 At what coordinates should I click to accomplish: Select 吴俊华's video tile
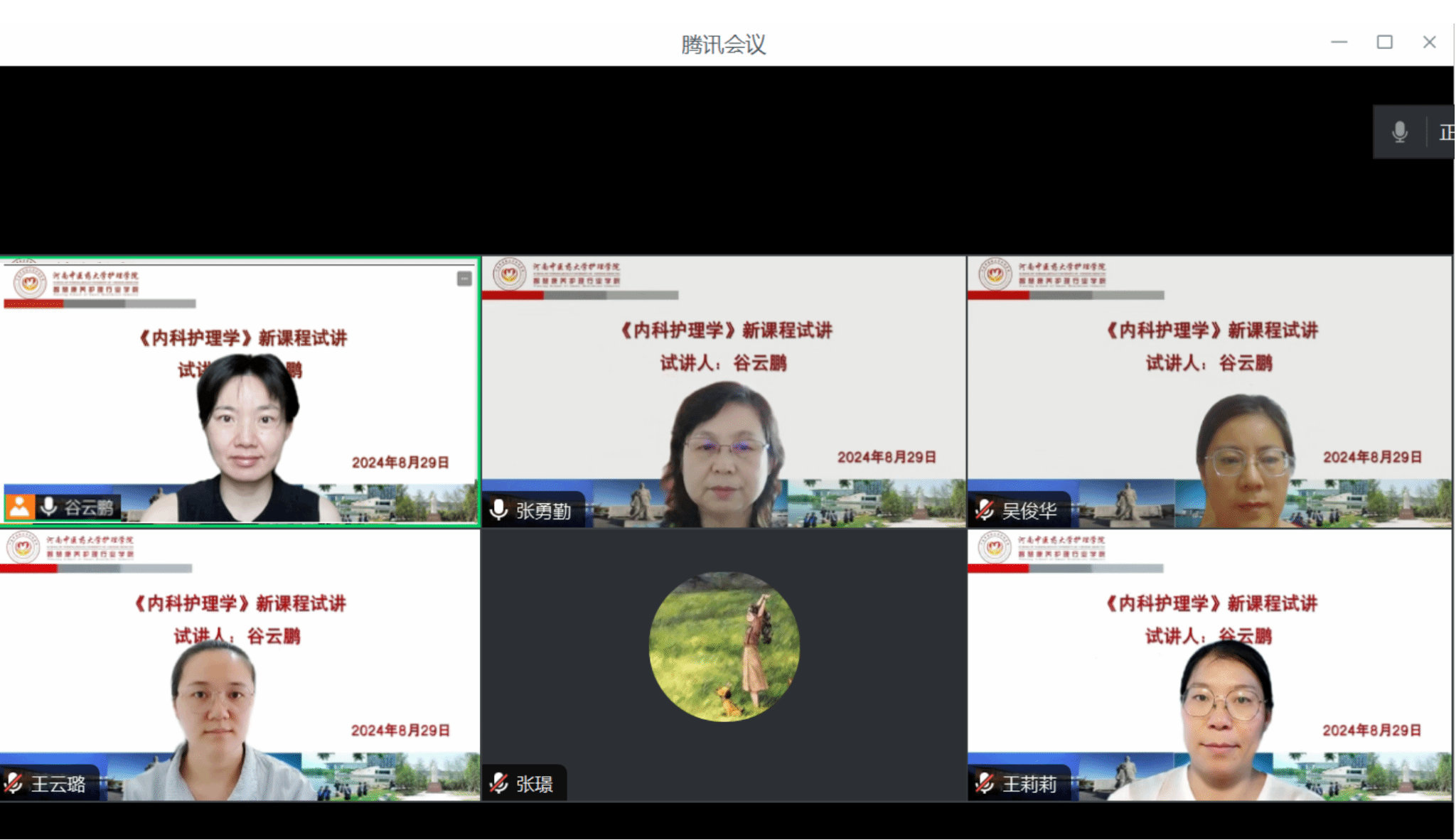click(1209, 391)
